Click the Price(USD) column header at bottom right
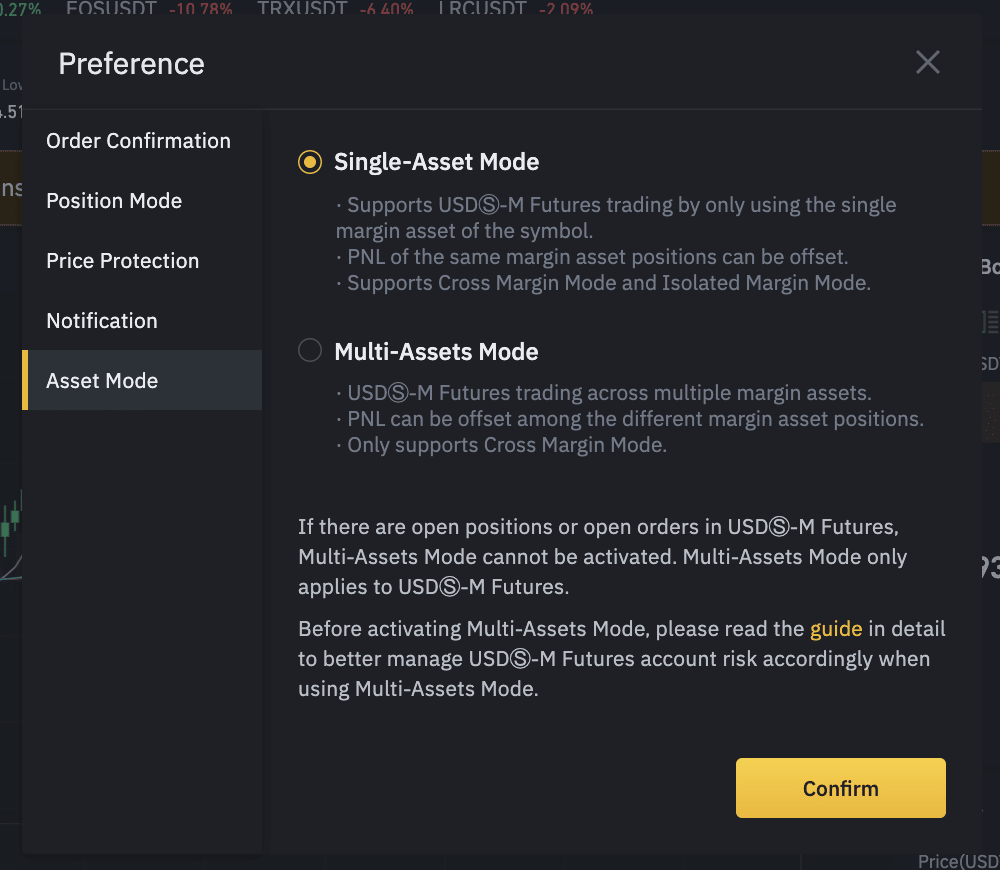This screenshot has width=1000, height=870. pyautogui.click(x=959, y=861)
